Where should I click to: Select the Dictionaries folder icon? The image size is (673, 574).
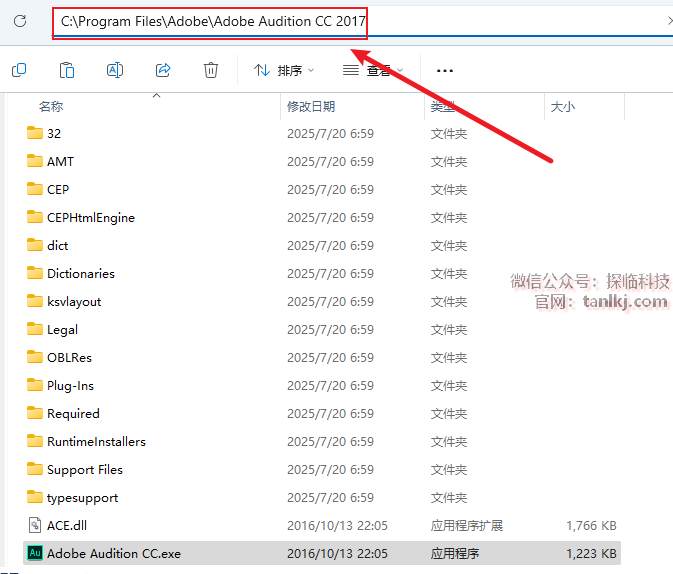(35, 273)
